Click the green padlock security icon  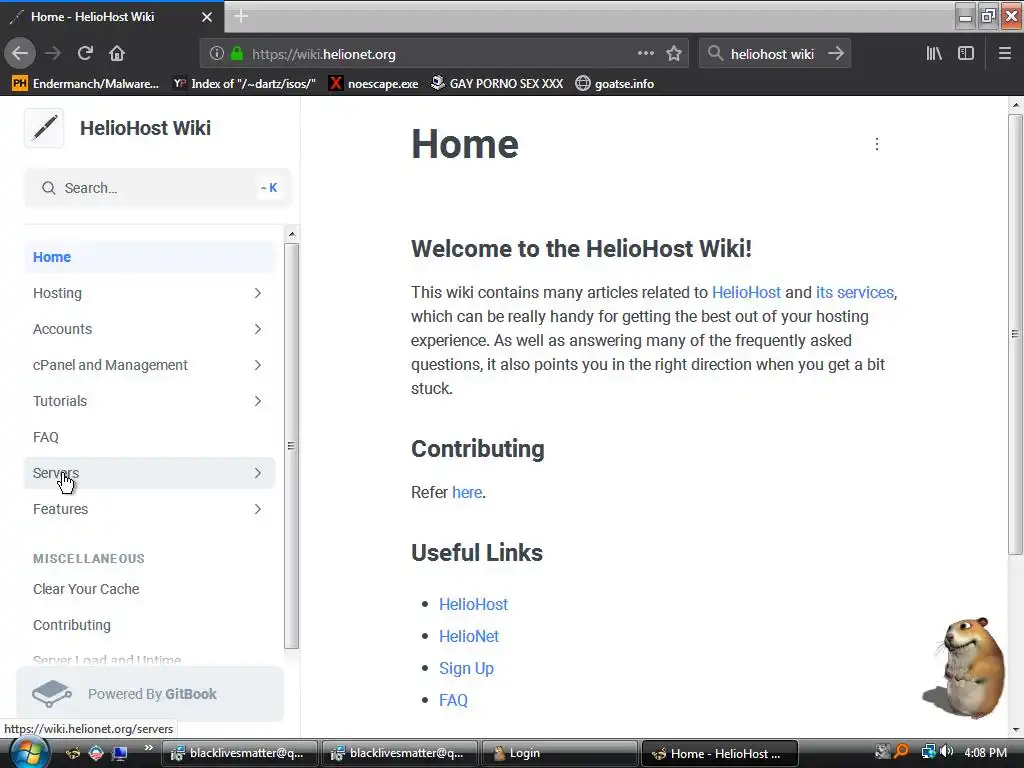point(236,54)
